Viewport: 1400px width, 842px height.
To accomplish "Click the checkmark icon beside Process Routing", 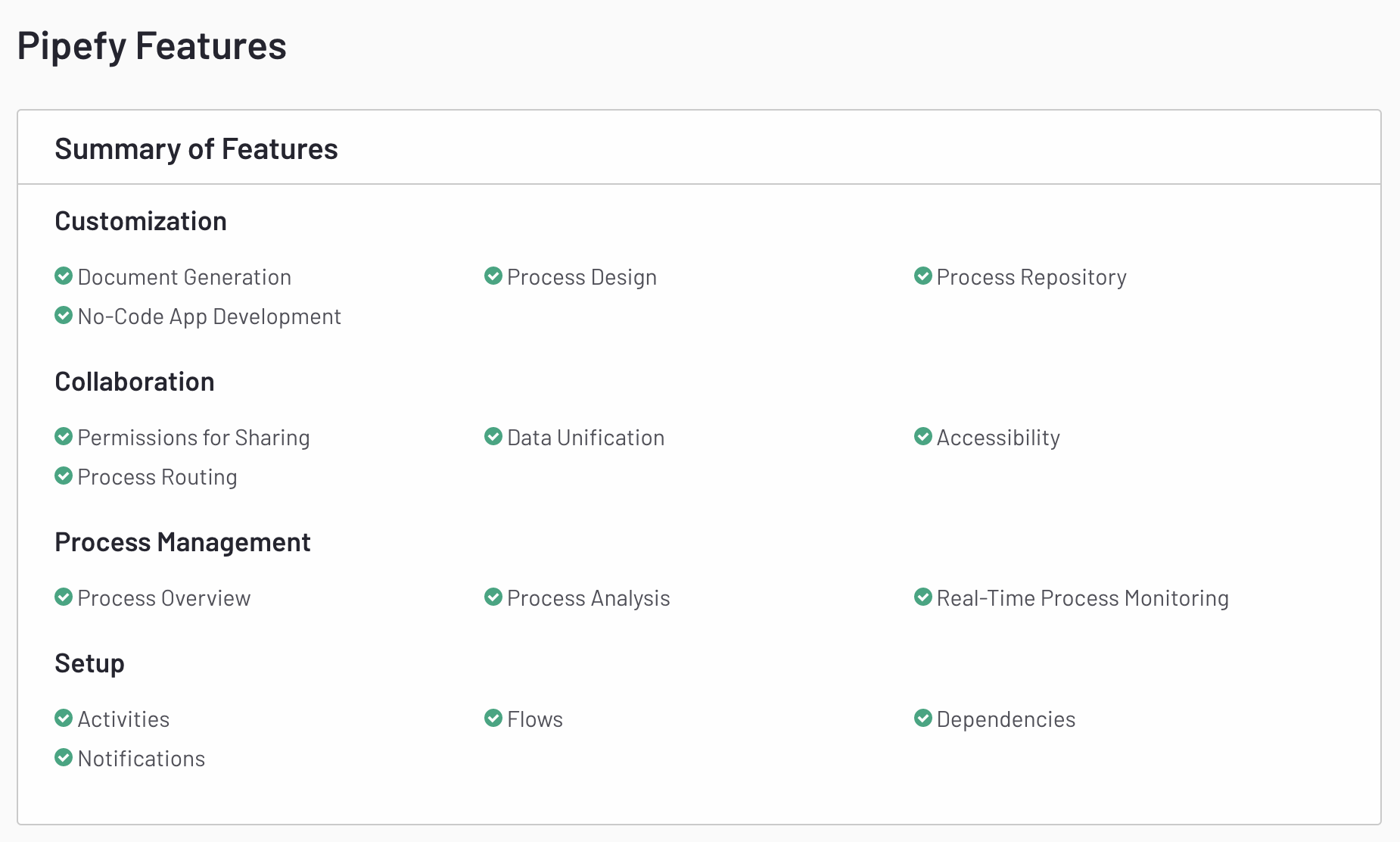I will (x=64, y=476).
